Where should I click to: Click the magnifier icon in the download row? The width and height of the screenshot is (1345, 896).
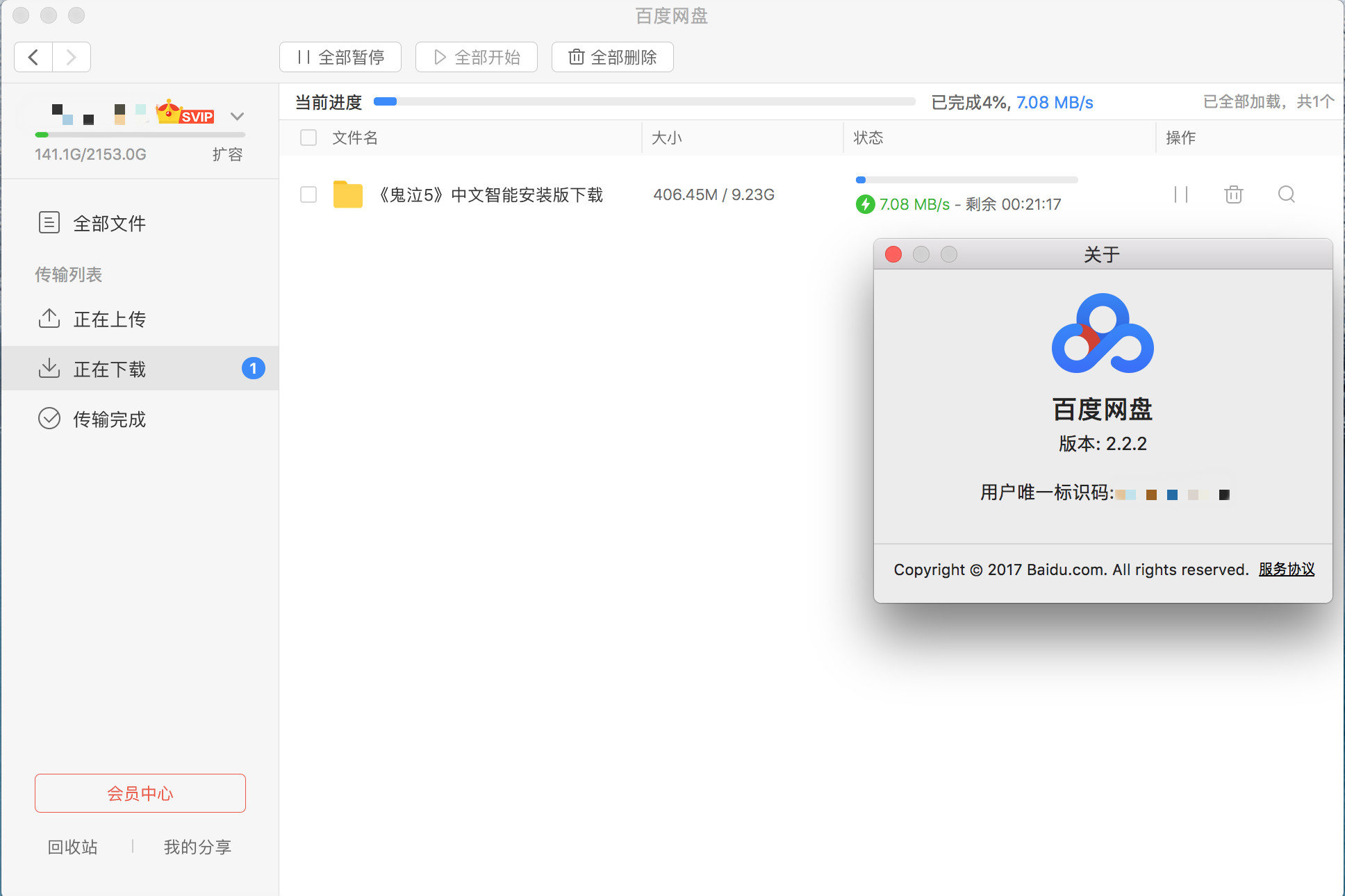tap(1287, 194)
